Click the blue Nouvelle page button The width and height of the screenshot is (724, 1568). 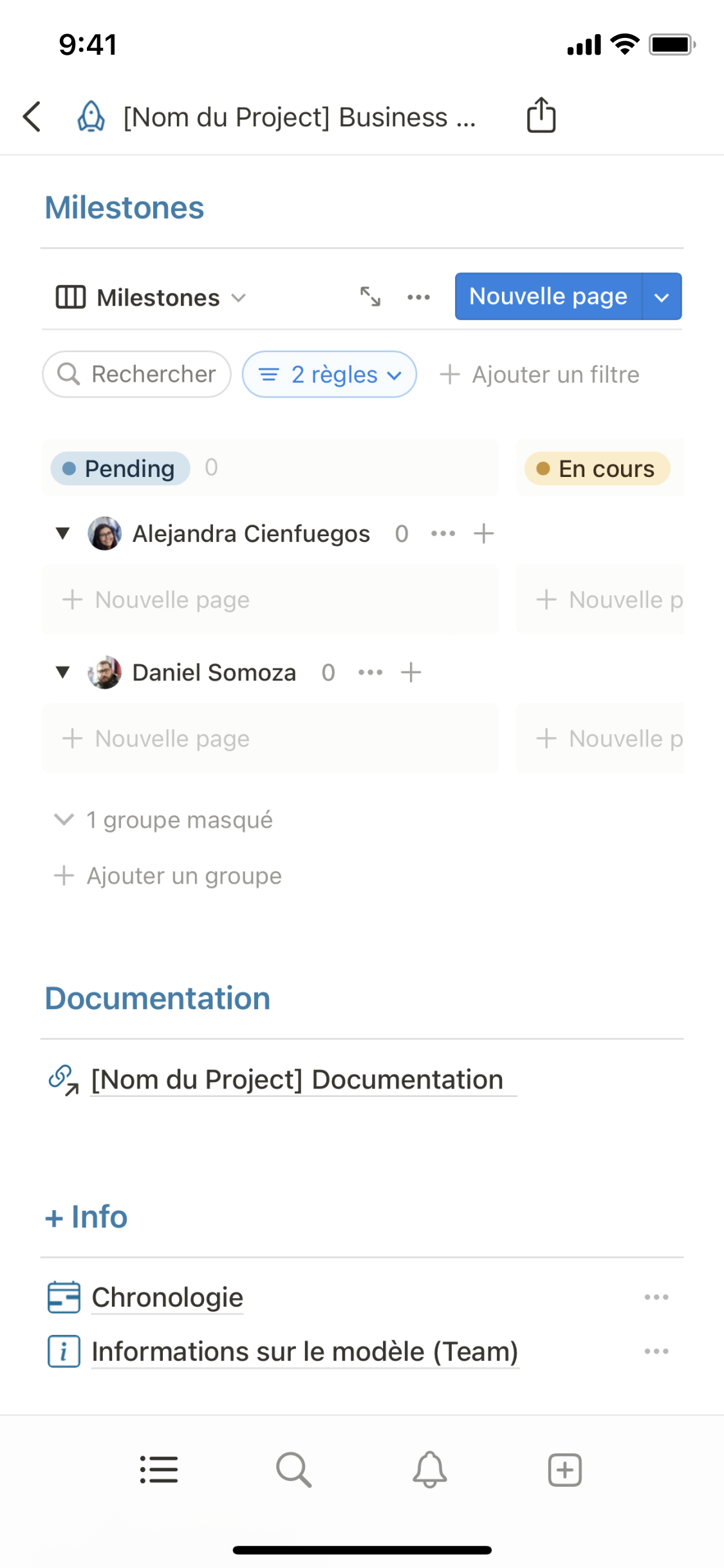[548, 297]
